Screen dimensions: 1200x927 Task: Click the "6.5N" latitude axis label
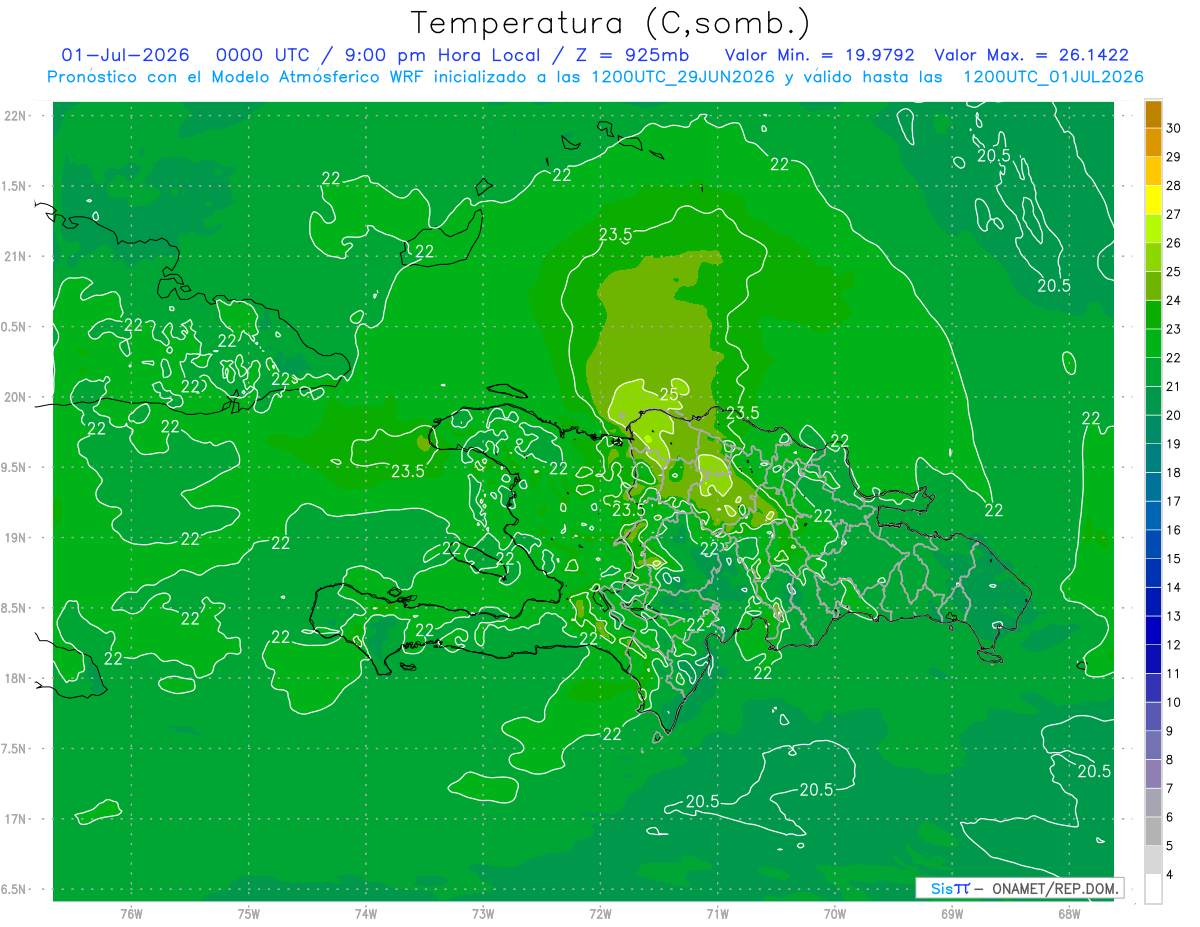pos(14,890)
